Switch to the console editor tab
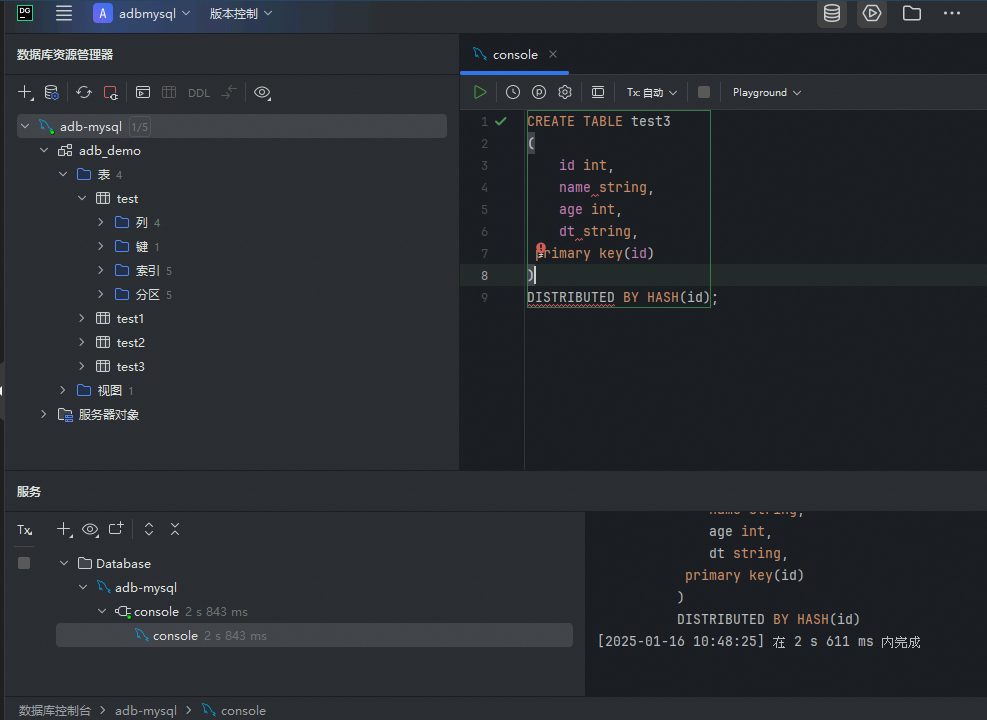The height and width of the screenshot is (720, 987). tap(515, 55)
